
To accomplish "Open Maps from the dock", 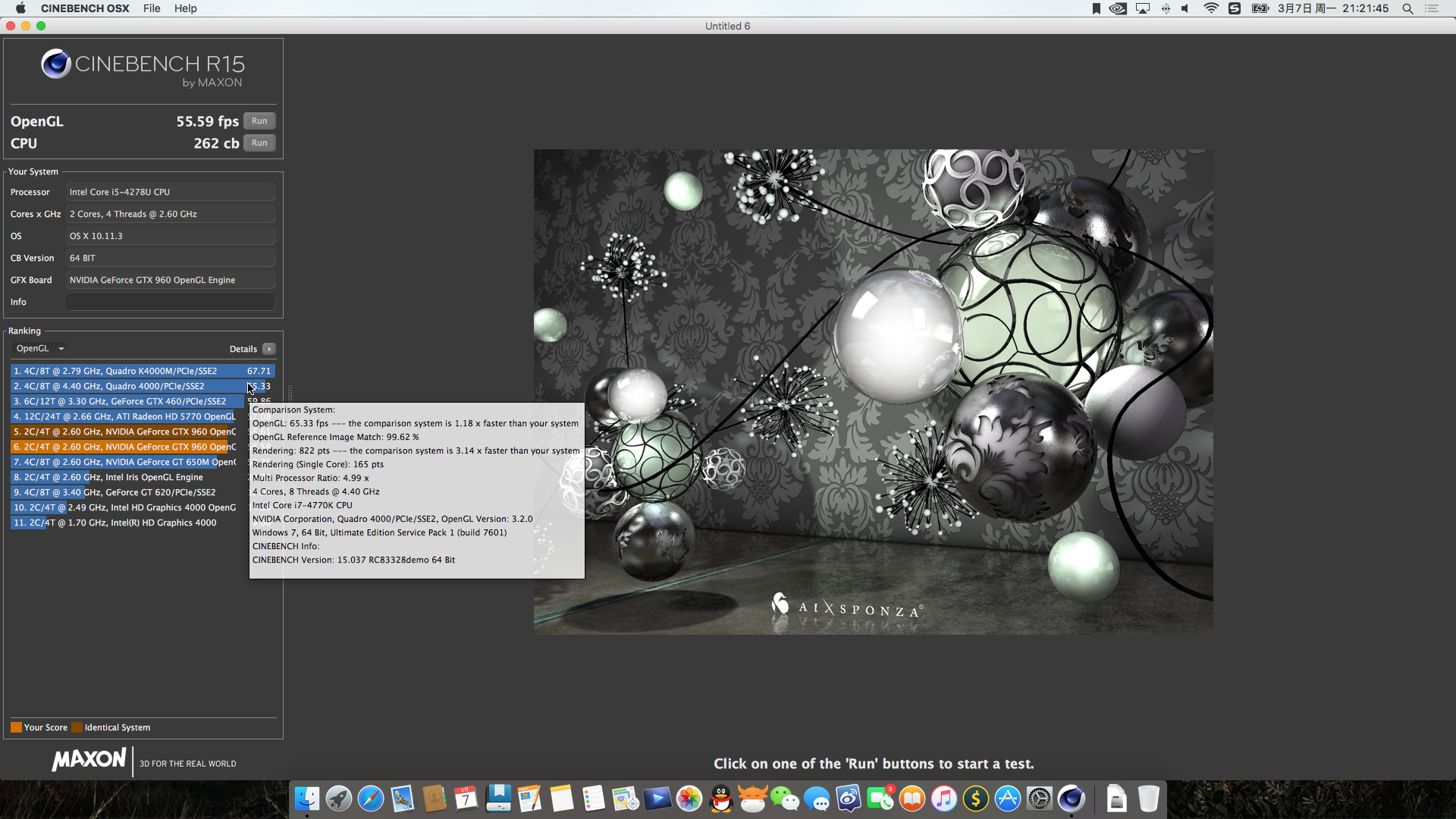I will [x=626, y=799].
